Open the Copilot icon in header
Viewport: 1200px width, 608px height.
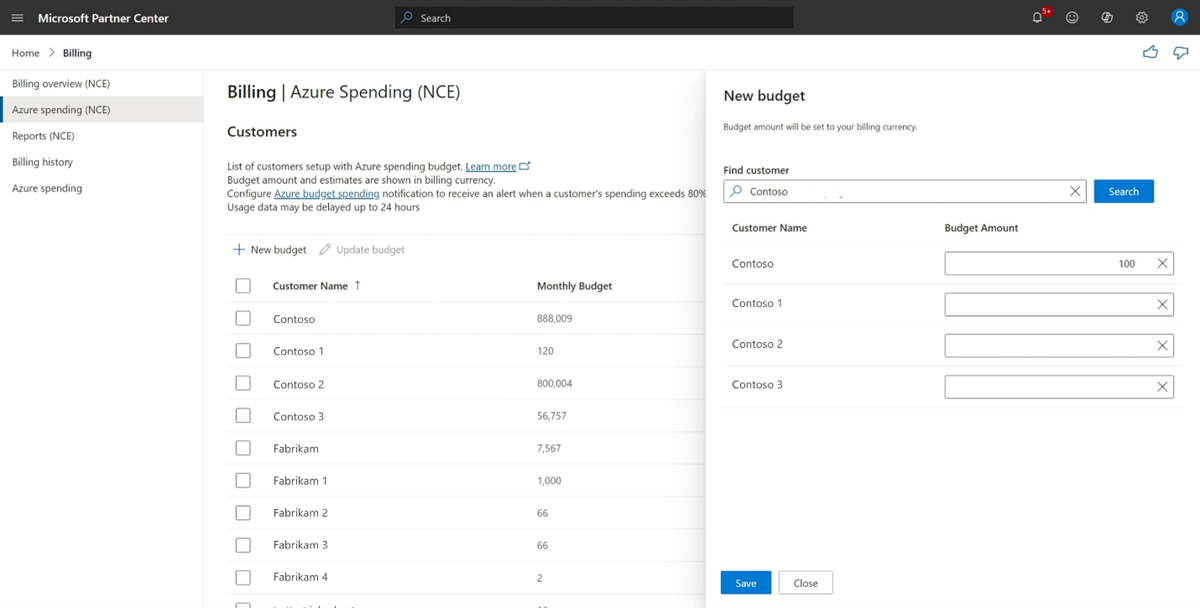[1107, 18]
